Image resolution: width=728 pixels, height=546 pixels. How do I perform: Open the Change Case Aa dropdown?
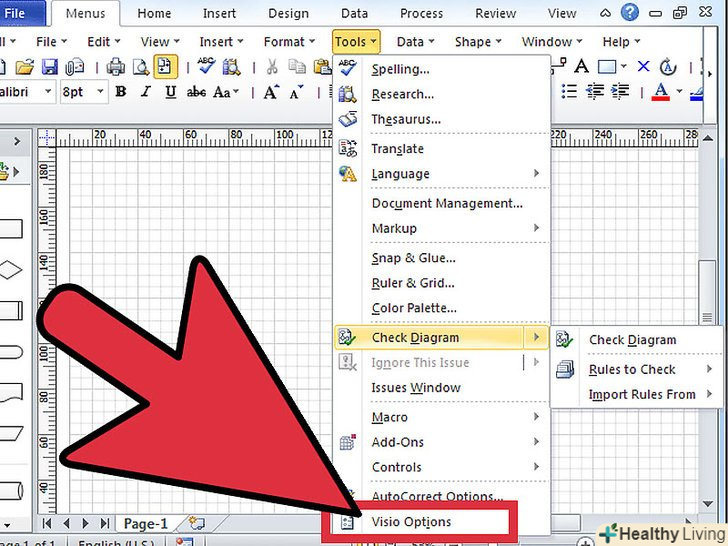click(x=226, y=92)
